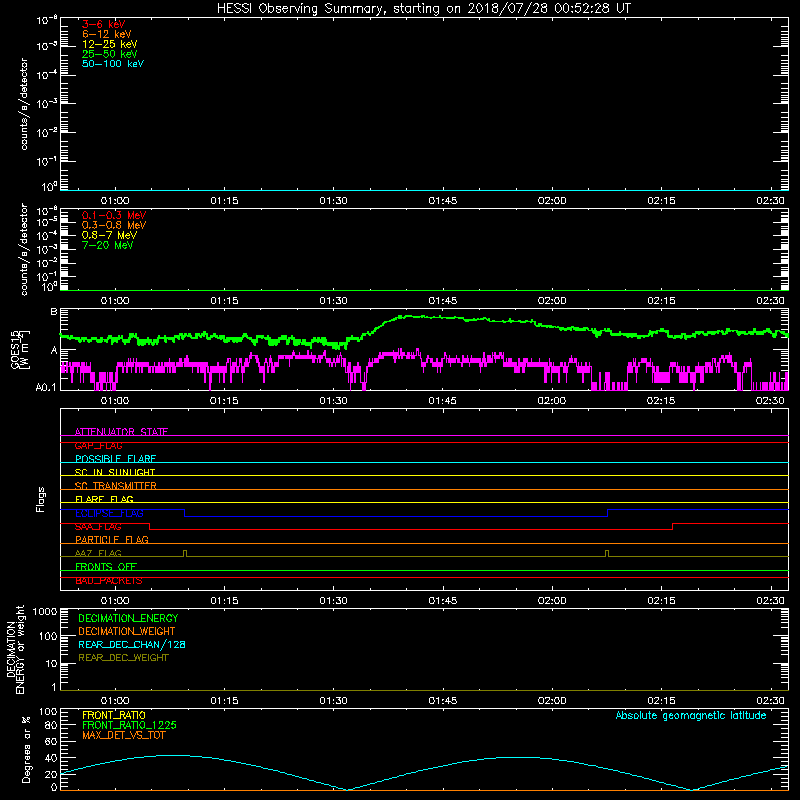
Task: Pick the 0.3-0.8 MeV legend label
Action: click(x=114, y=225)
